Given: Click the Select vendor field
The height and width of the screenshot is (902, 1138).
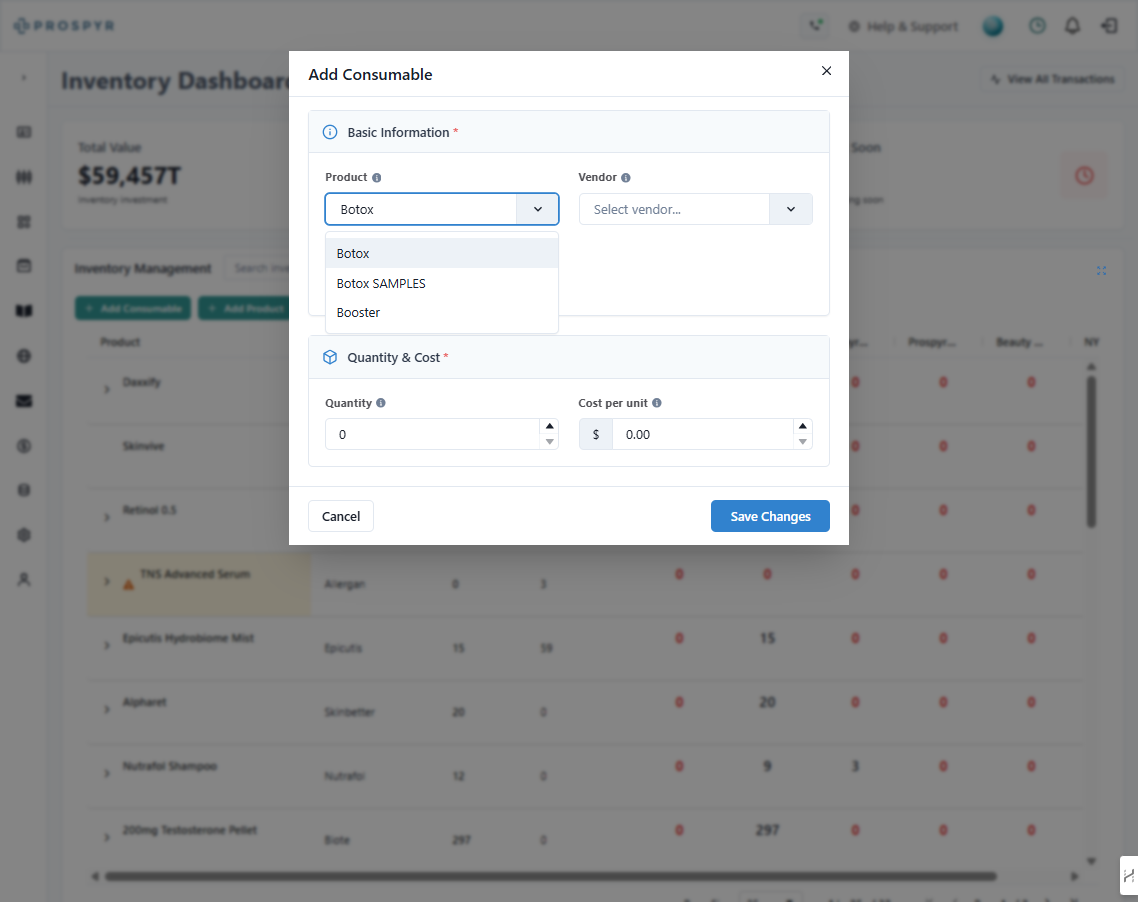Looking at the screenshot, I should (x=674, y=209).
